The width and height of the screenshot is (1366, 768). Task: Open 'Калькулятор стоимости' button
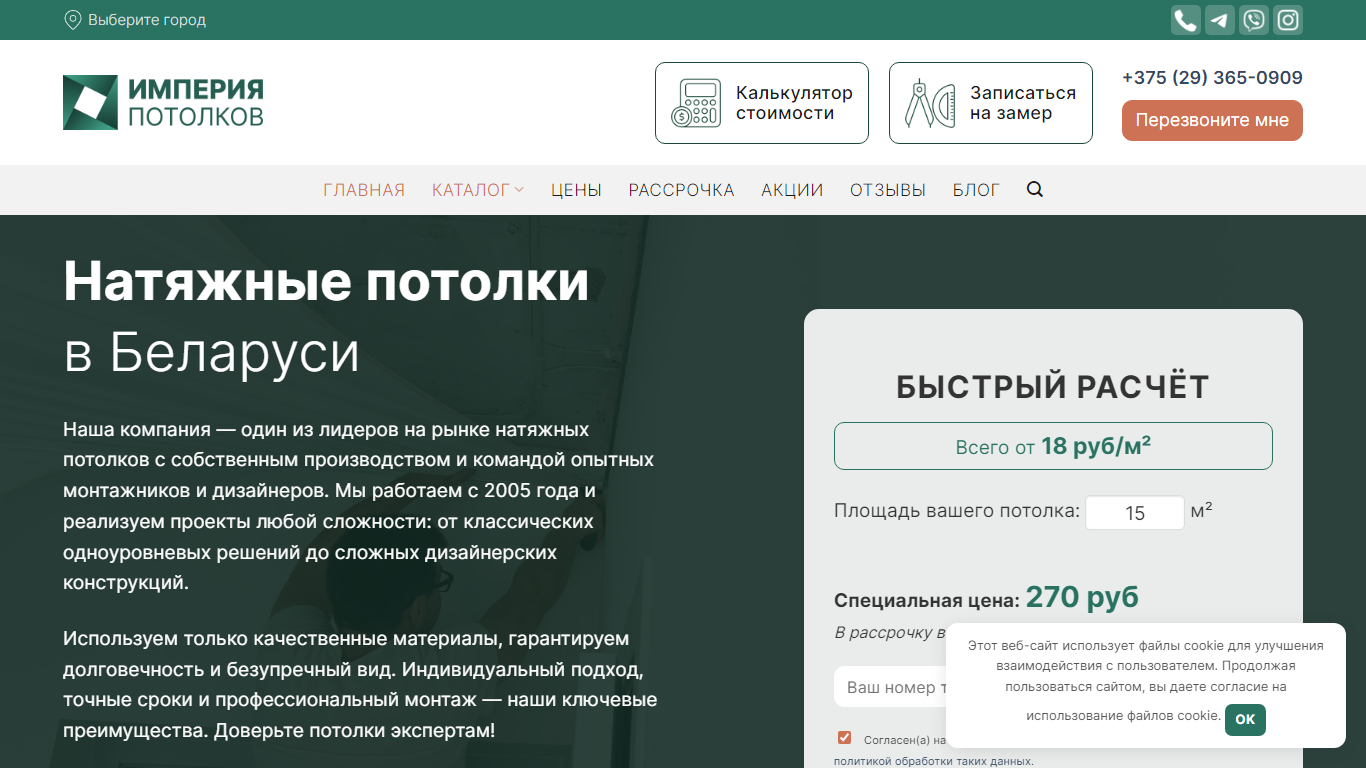(x=762, y=103)
